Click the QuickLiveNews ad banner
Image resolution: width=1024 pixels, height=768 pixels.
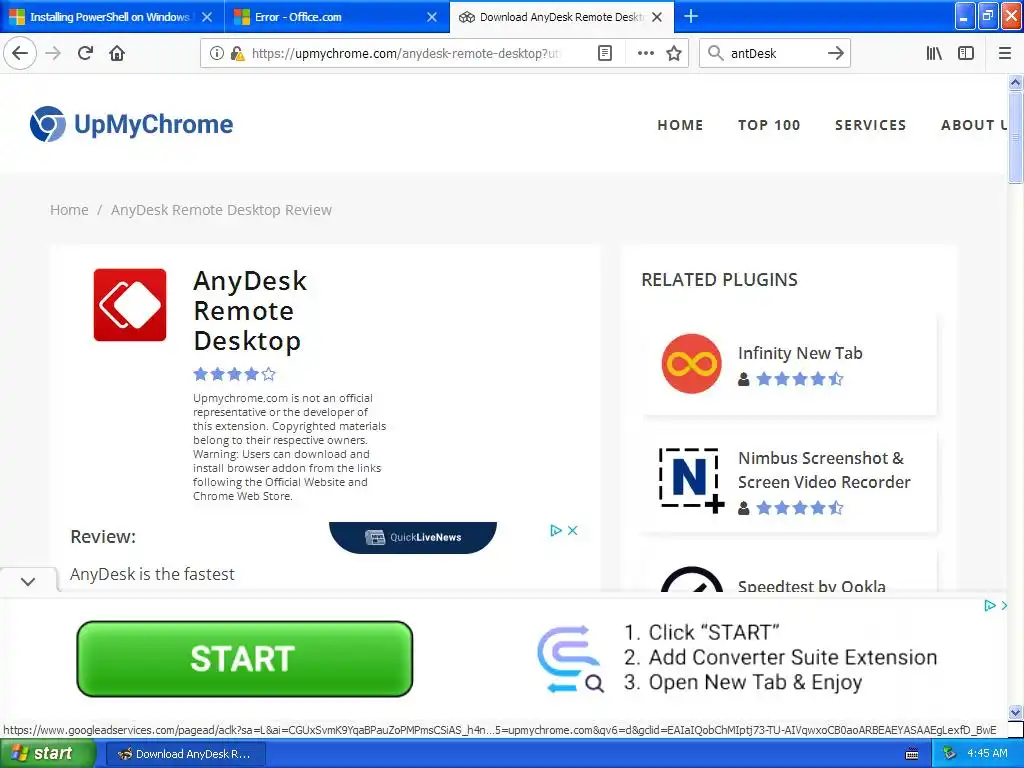click(x=413, y=537)
